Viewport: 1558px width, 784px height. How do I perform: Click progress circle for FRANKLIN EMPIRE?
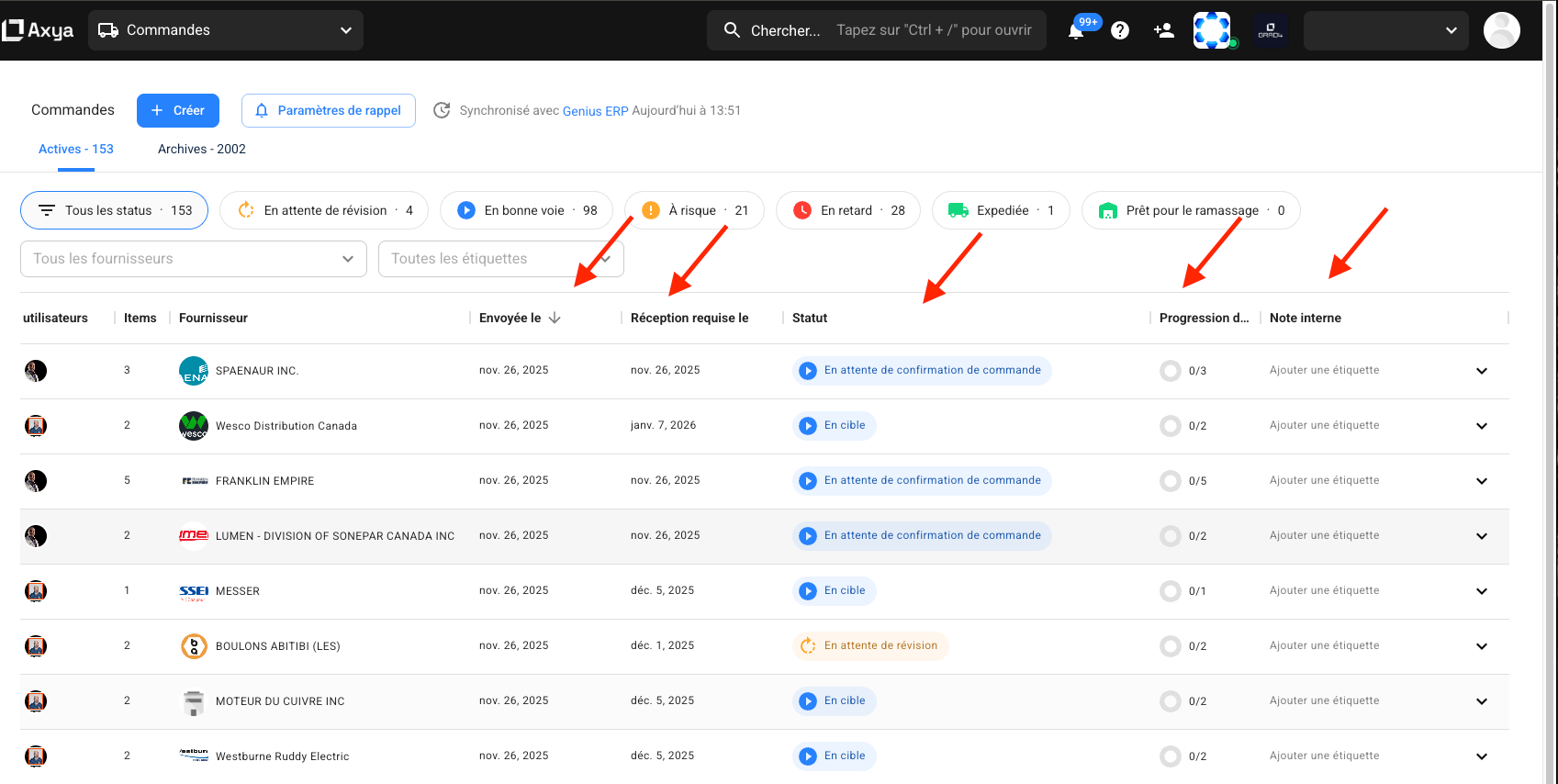(x=1170, y=481)
